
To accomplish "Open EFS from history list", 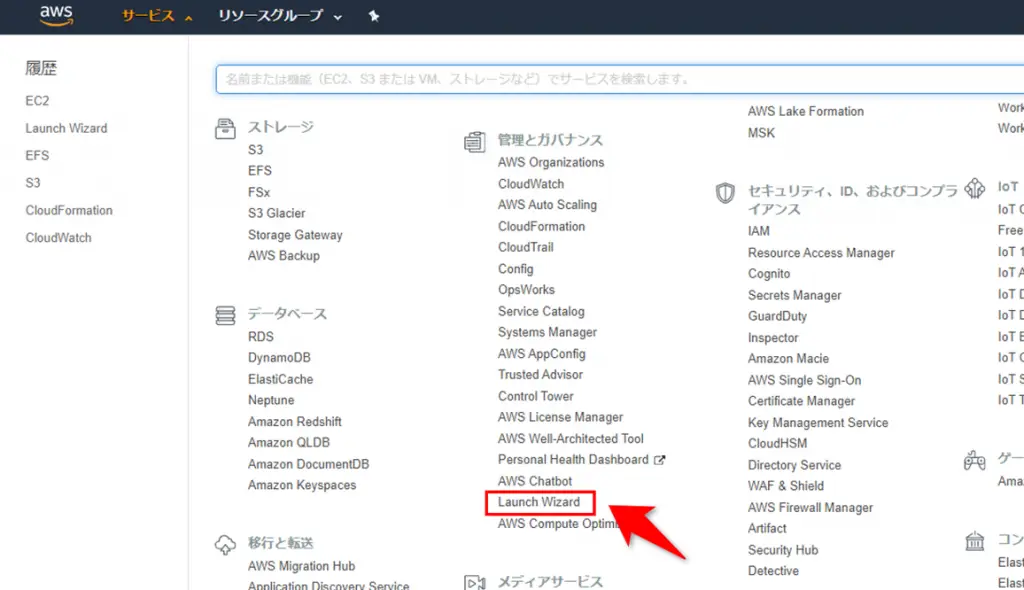I will (37, 156).
